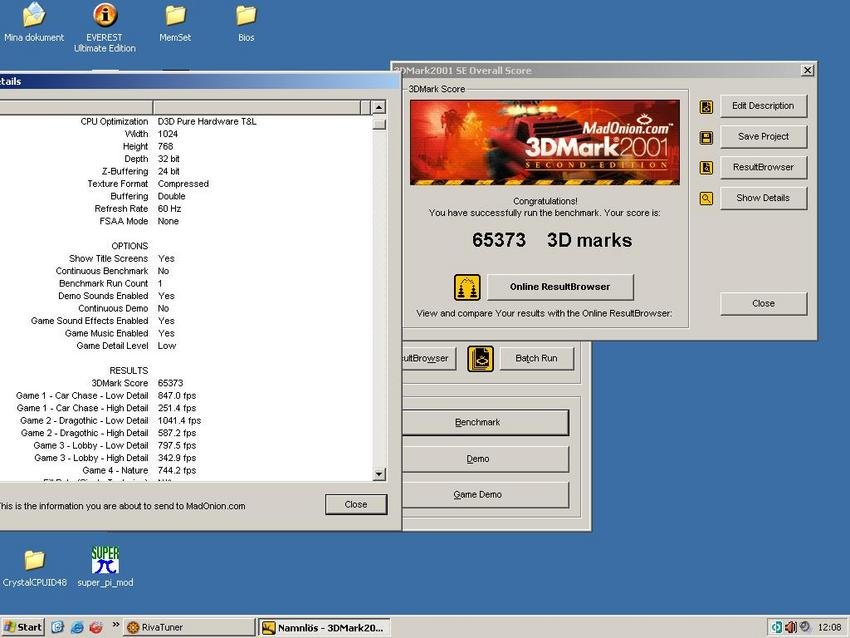Launch super_pi_mod desktop icon
Image resolution: width=850 pixels, height=638 pixels.
[105, 566]
